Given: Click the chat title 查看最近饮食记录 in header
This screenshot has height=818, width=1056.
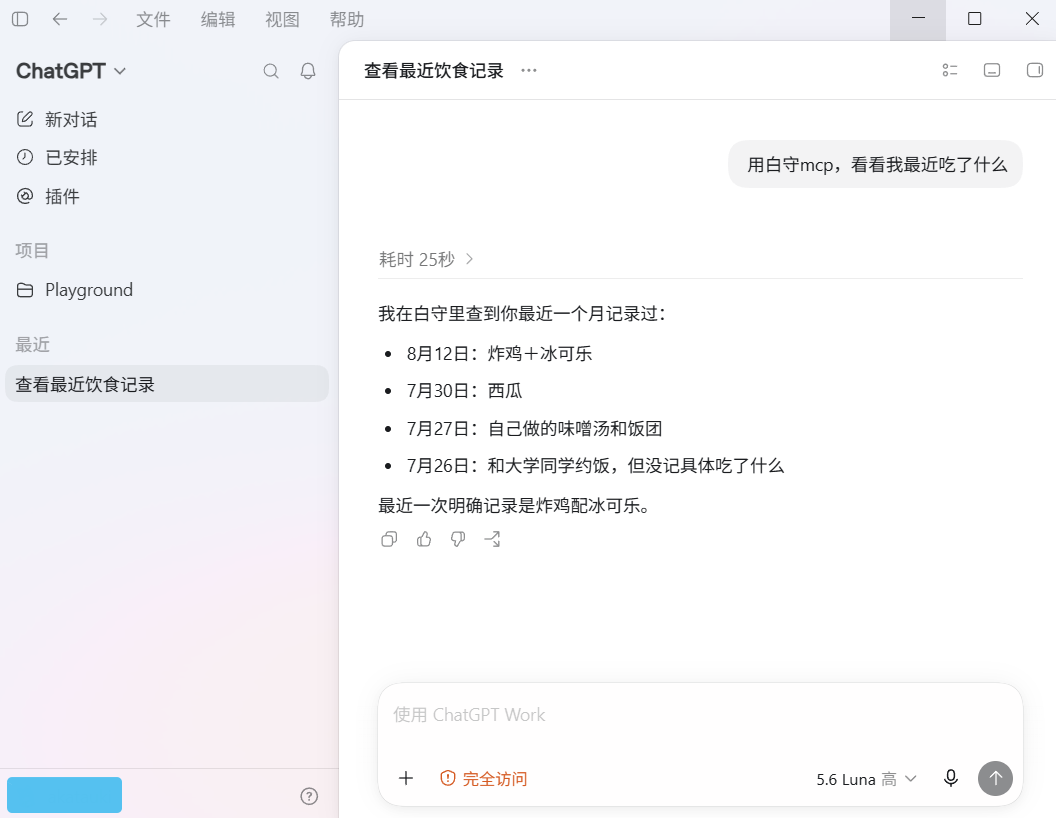Looking at the screenshot, I should pyautogui.click(x=434, y=71).
